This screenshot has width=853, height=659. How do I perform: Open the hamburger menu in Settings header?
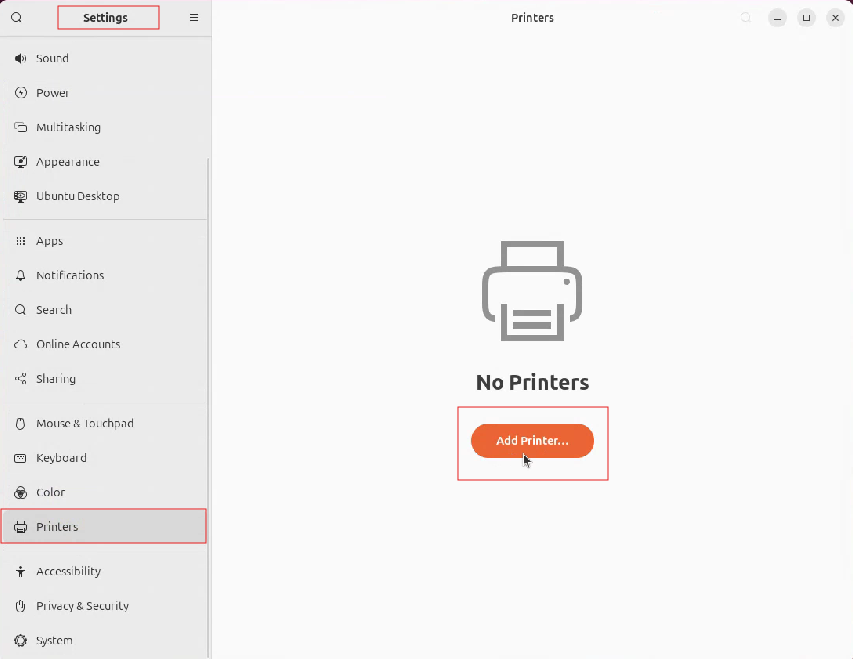[194, 17]
